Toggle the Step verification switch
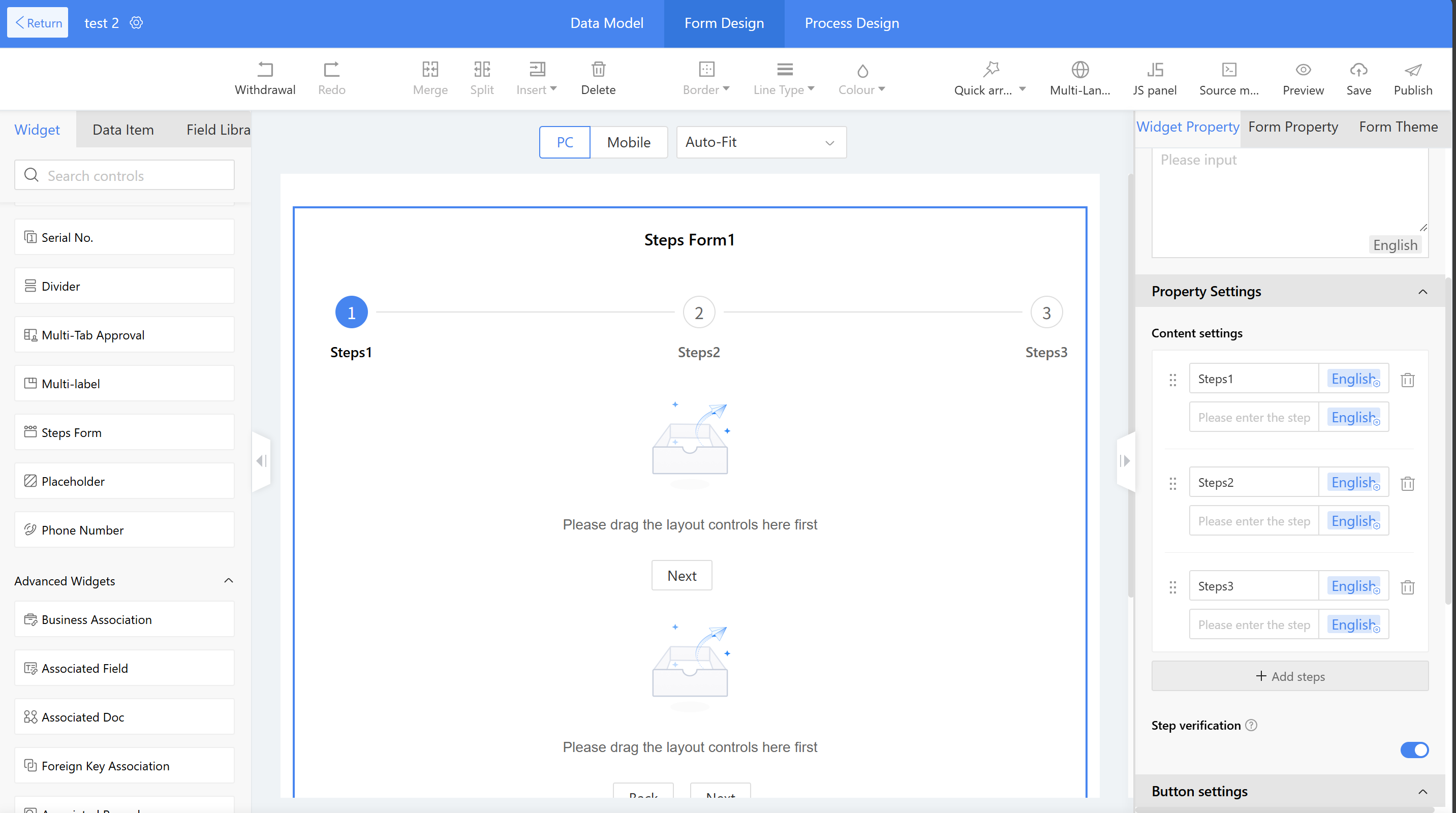 coord(1414,749)
